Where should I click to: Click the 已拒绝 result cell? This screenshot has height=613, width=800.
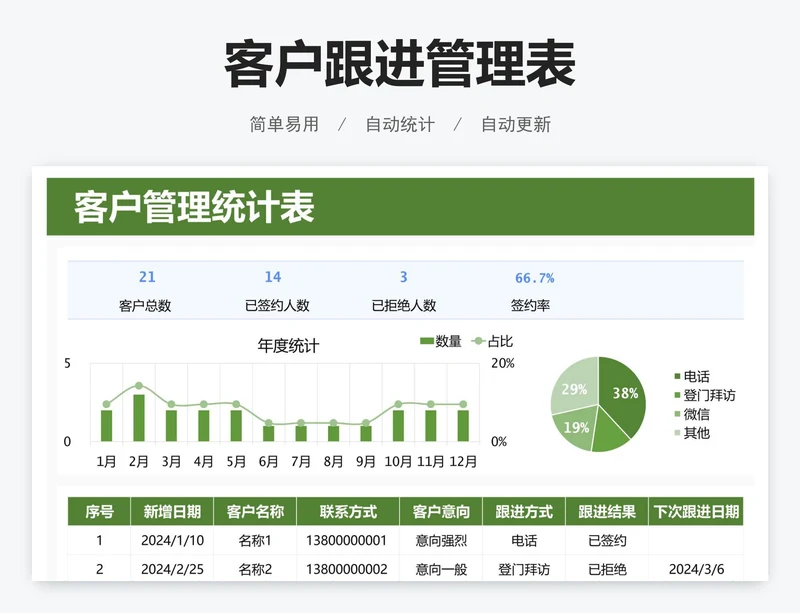click(x=607, y=569)
